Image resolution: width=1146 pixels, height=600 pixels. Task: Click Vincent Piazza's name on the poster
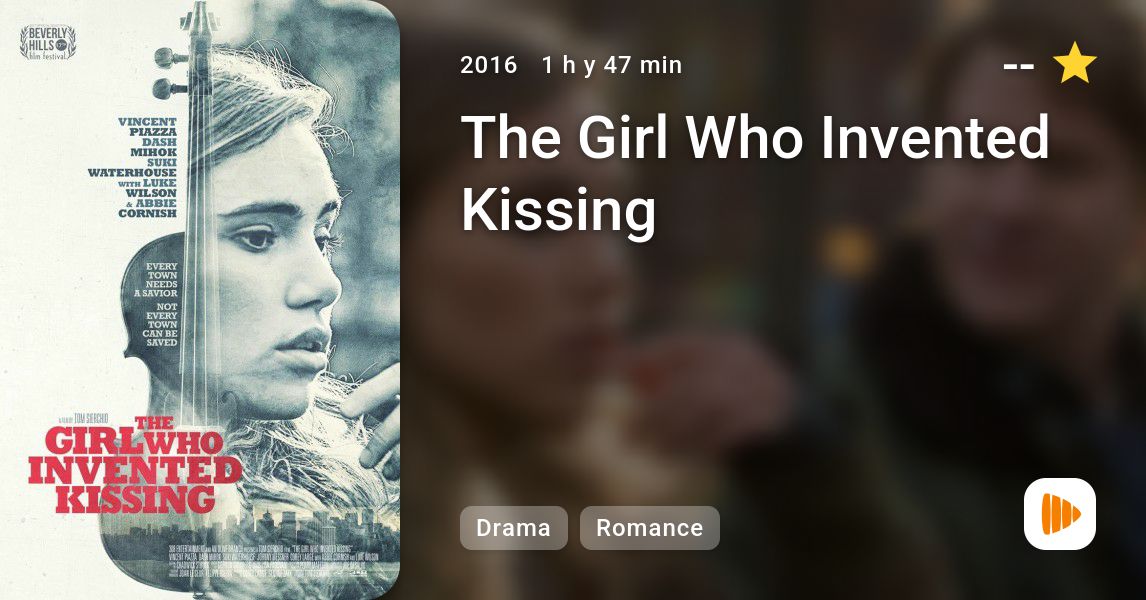coord(148,126)
